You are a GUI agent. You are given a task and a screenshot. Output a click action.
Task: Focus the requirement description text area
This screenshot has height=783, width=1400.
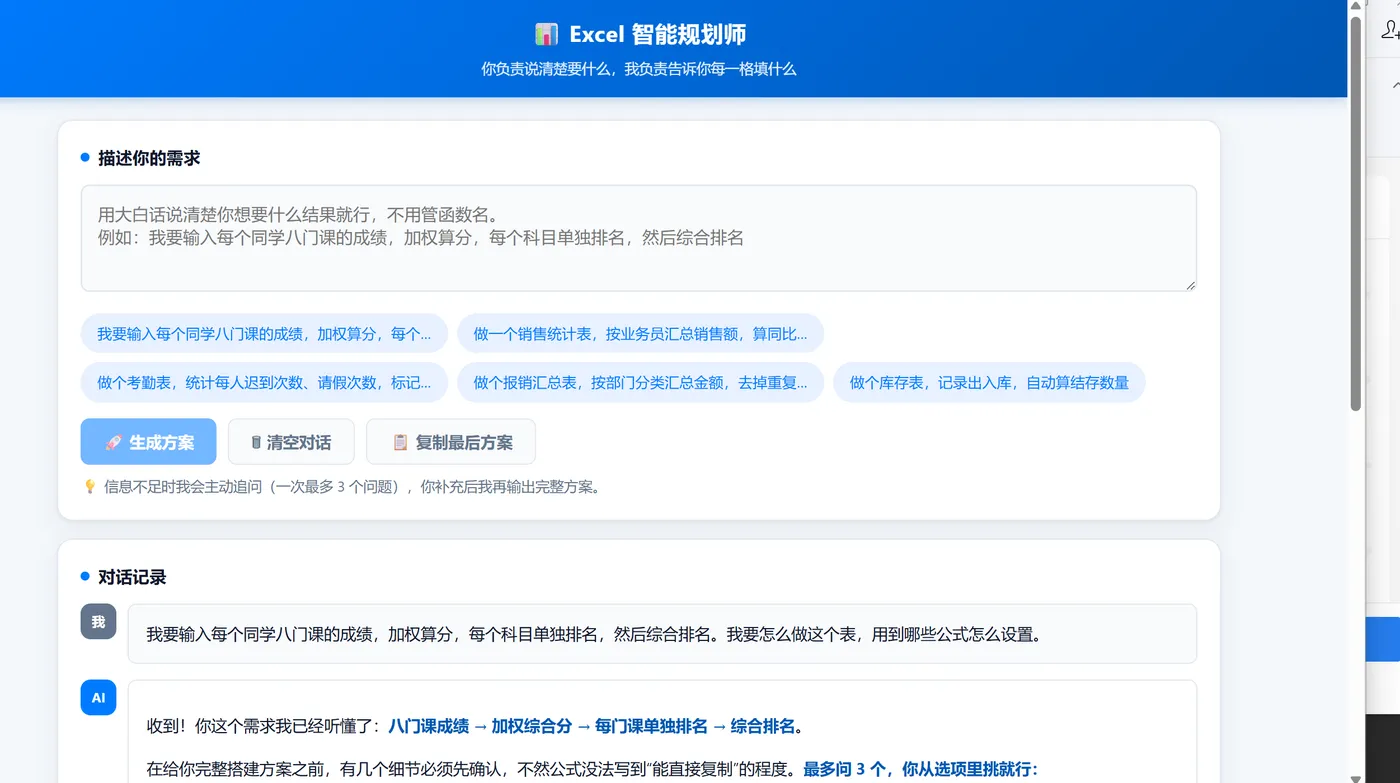(x=639, y=238)
